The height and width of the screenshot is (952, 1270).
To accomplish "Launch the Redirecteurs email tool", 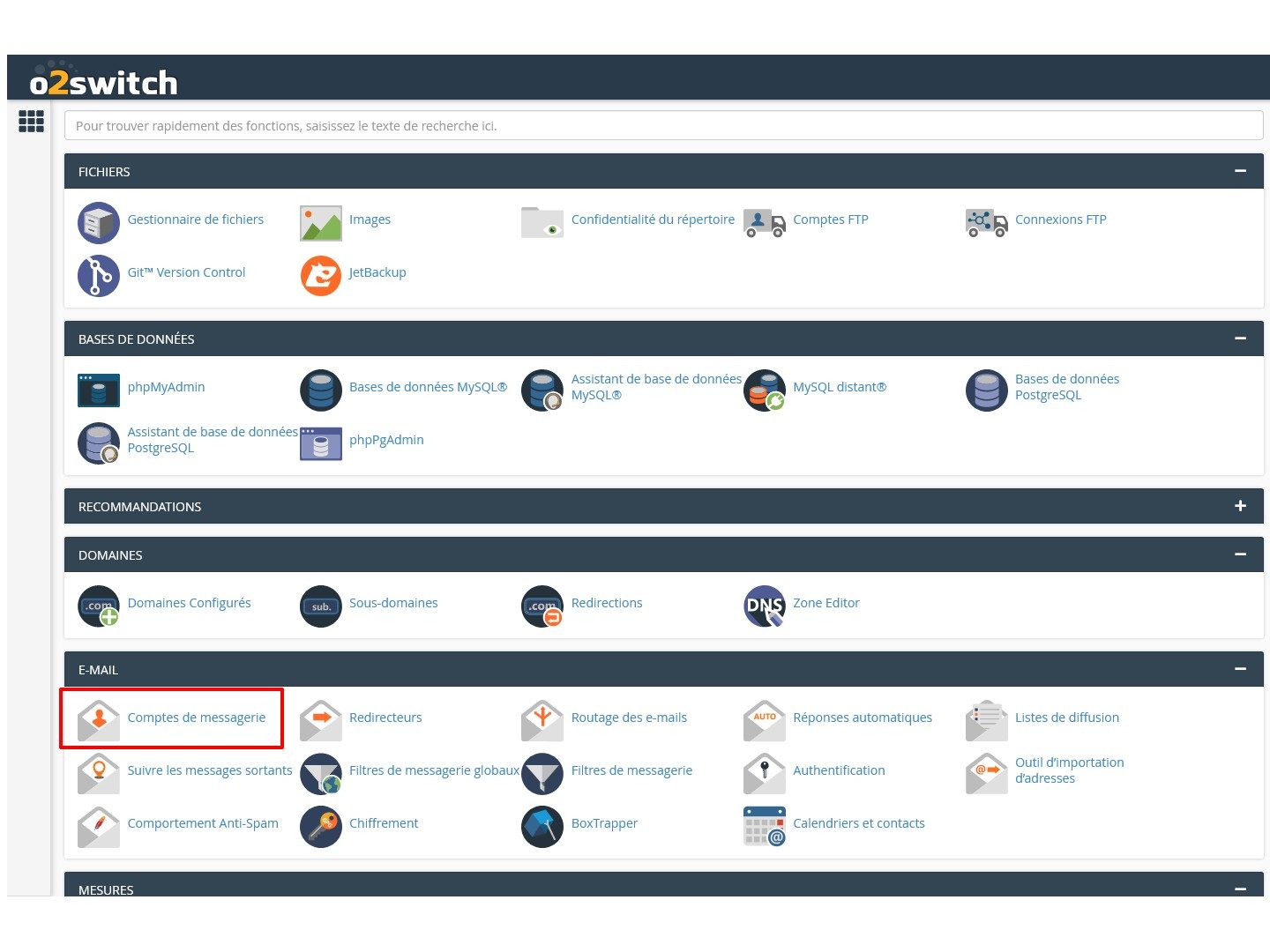I will pos(385,718).
